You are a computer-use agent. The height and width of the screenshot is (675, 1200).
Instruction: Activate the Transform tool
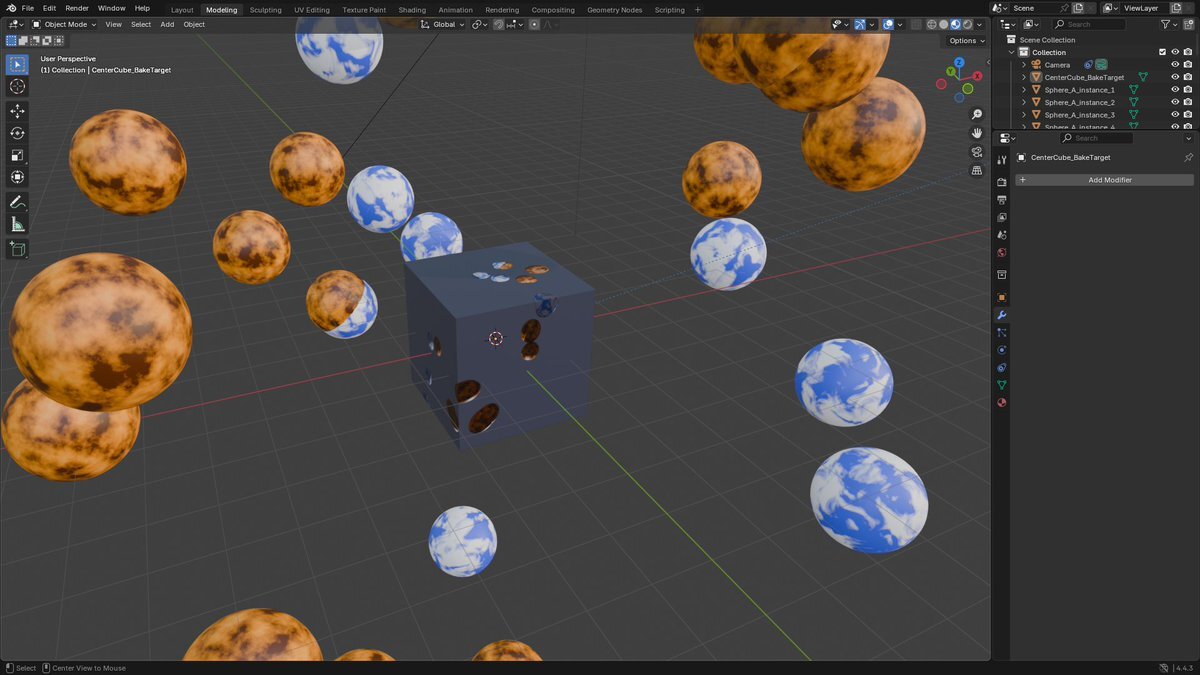point(17,177)
